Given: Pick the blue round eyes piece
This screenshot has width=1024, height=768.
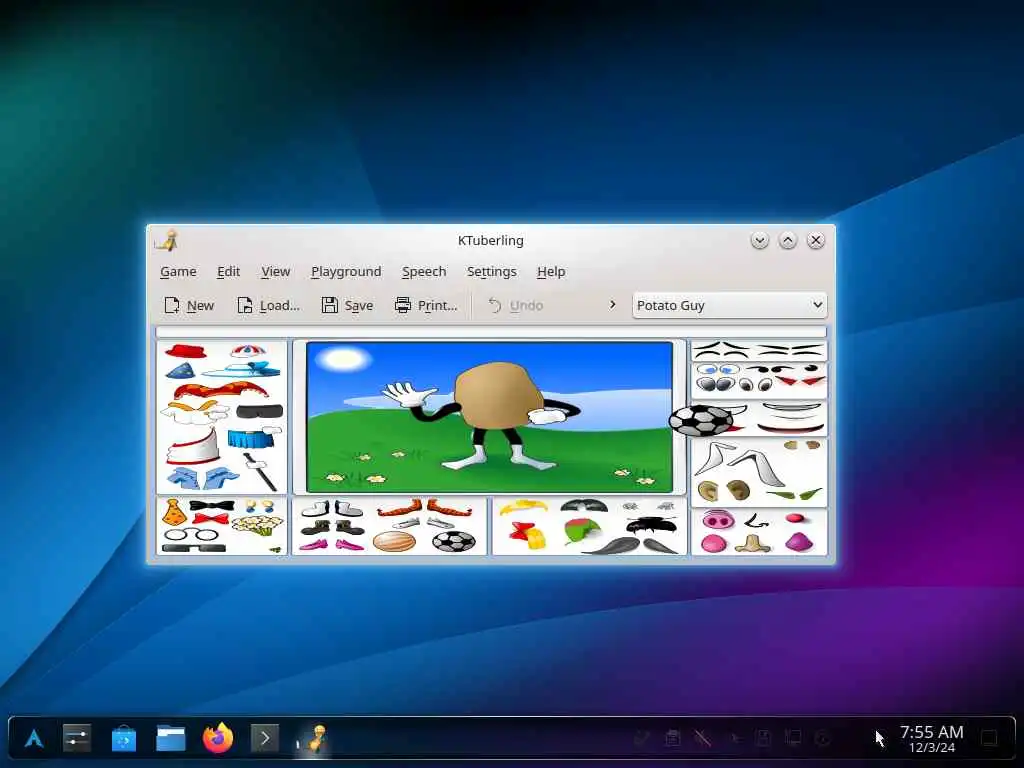Looking at the screenshot, I should [717, 370].
